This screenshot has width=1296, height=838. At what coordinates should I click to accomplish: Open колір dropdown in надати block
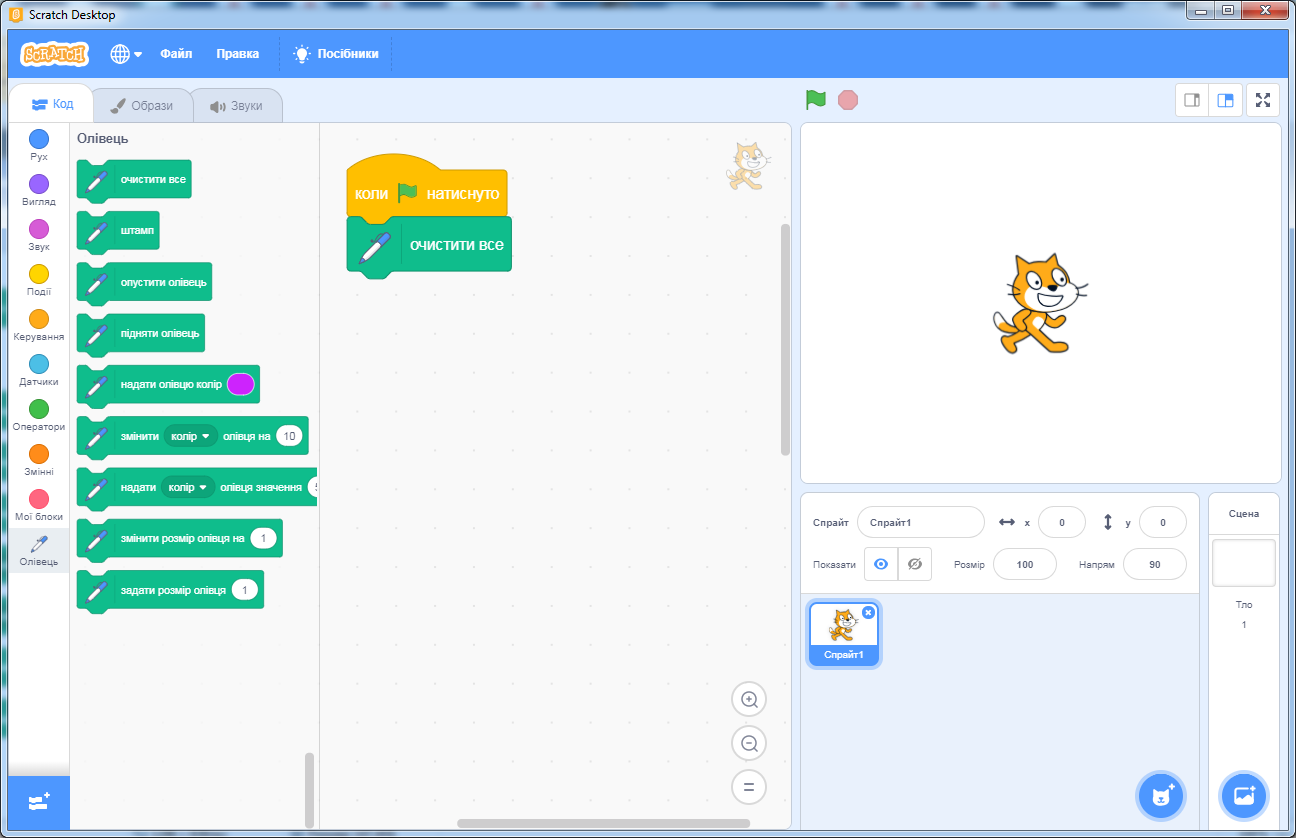pyautogui.click(x=189, y=487)
